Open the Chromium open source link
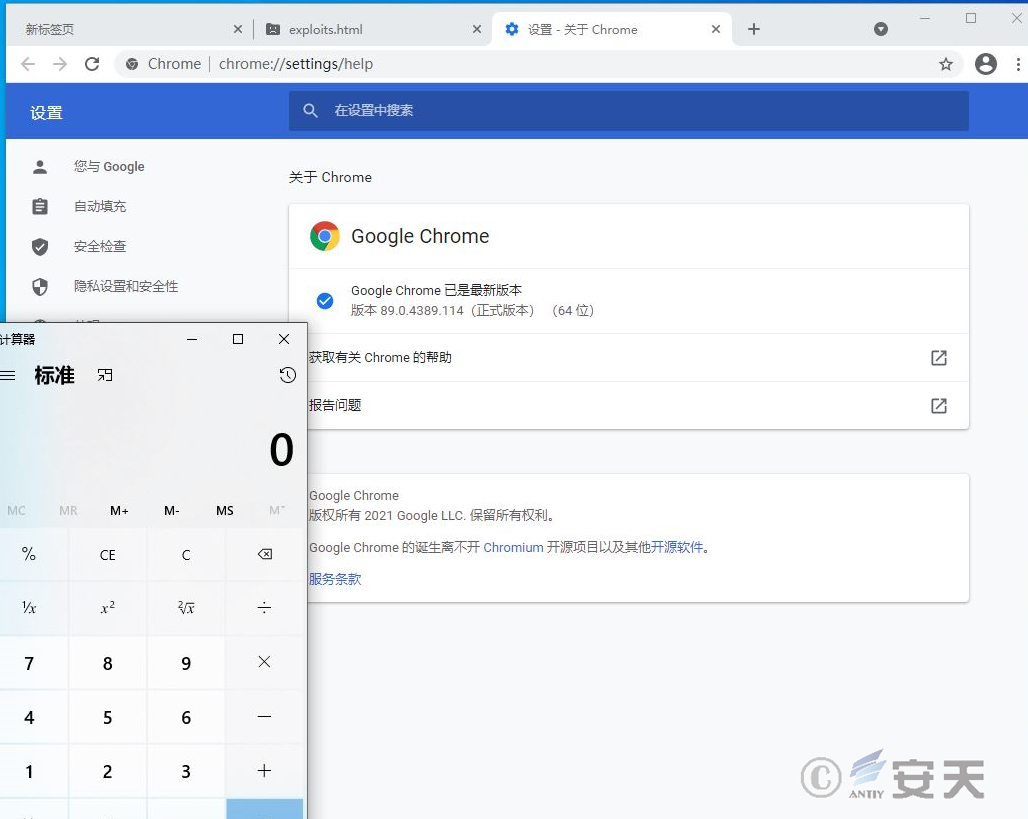Viewport: 1028px width, 819px height. [513, 547]
